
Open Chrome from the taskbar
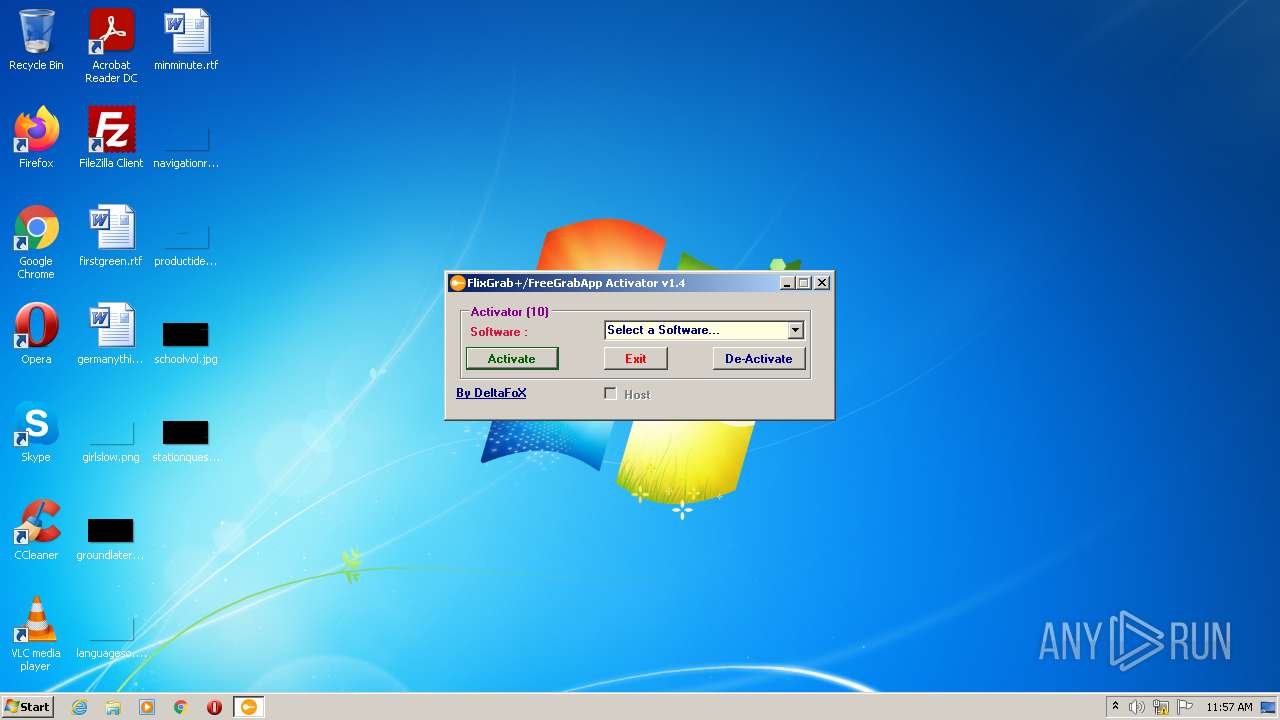pyautogui.click(x=181, y=707)
